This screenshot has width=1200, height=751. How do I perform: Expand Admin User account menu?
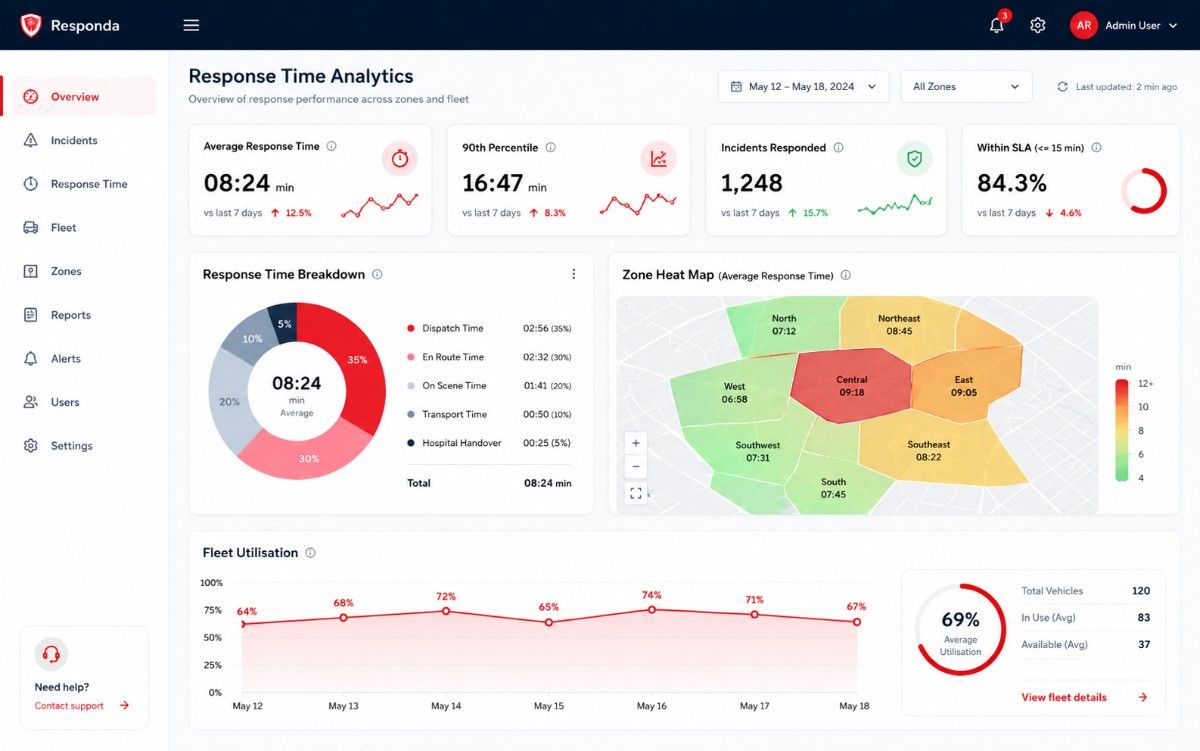[x=1141, y=25]
